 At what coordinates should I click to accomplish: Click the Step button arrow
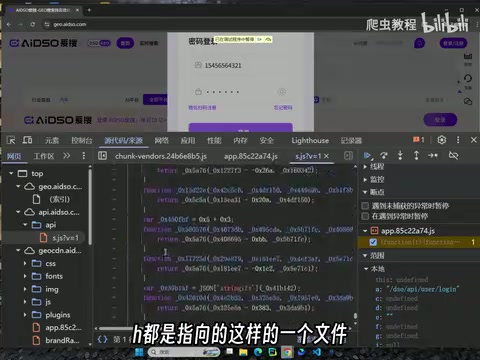coord(433,156)
